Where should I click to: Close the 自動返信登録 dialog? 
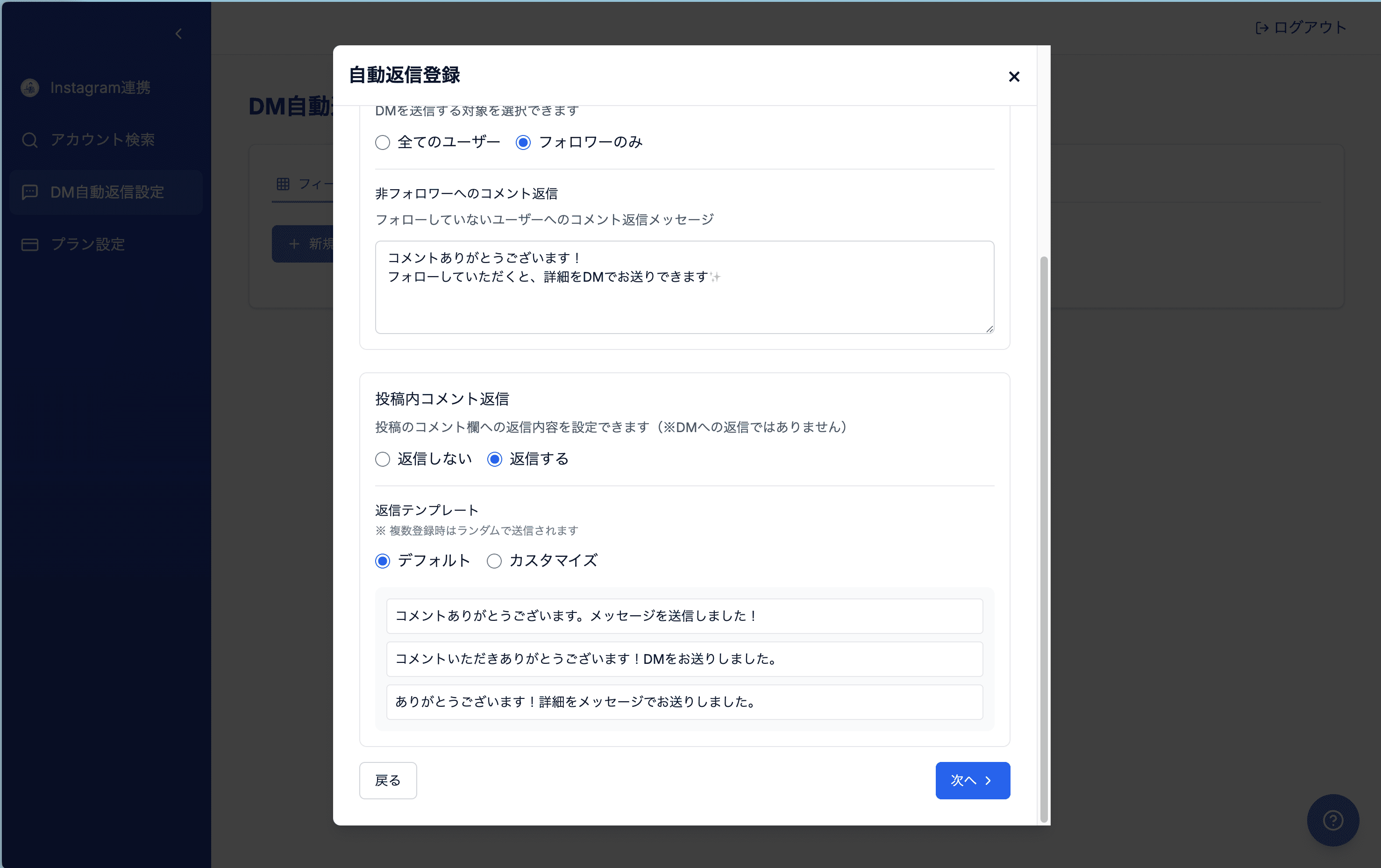click(1014, 76)
